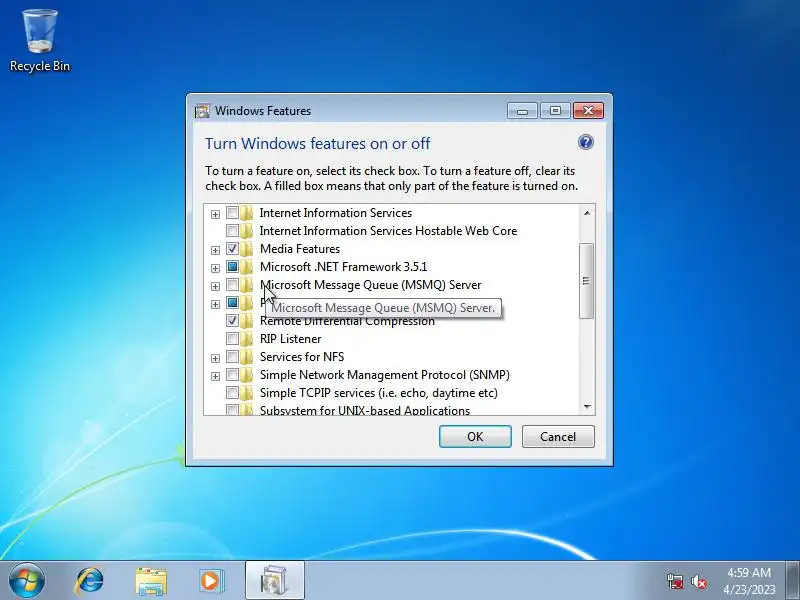Open the Recycle Bin desktop icon
Viewport: 800px width, 600px height.
[40, 41]
